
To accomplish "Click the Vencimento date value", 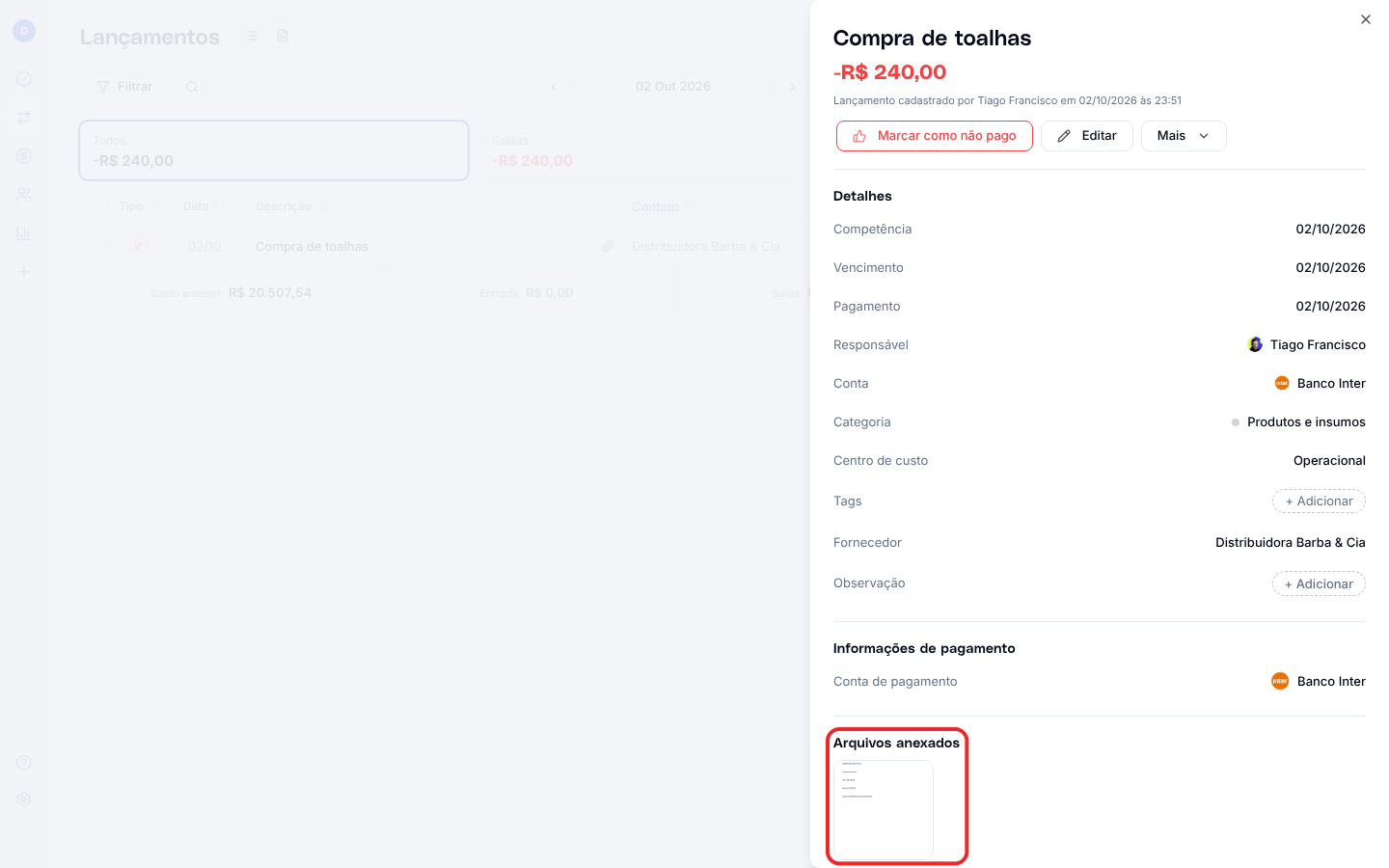I will click(x=1330, y=268).
